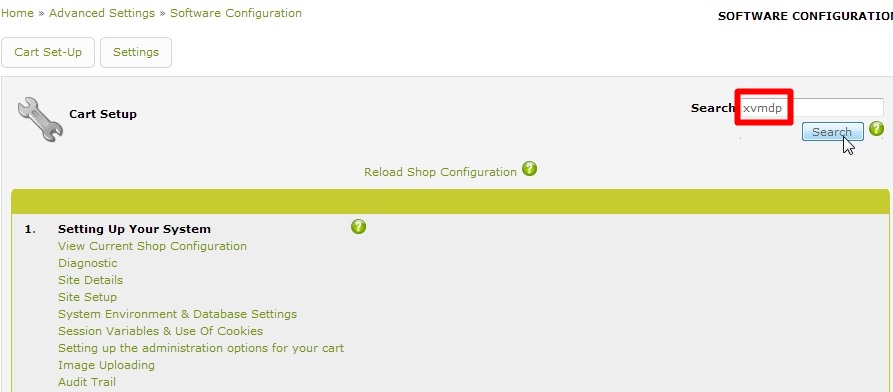This screenshot has height=392, width=893.
Task: Open help icon next to Reload Shop Configuration
Action: (530, 169)
